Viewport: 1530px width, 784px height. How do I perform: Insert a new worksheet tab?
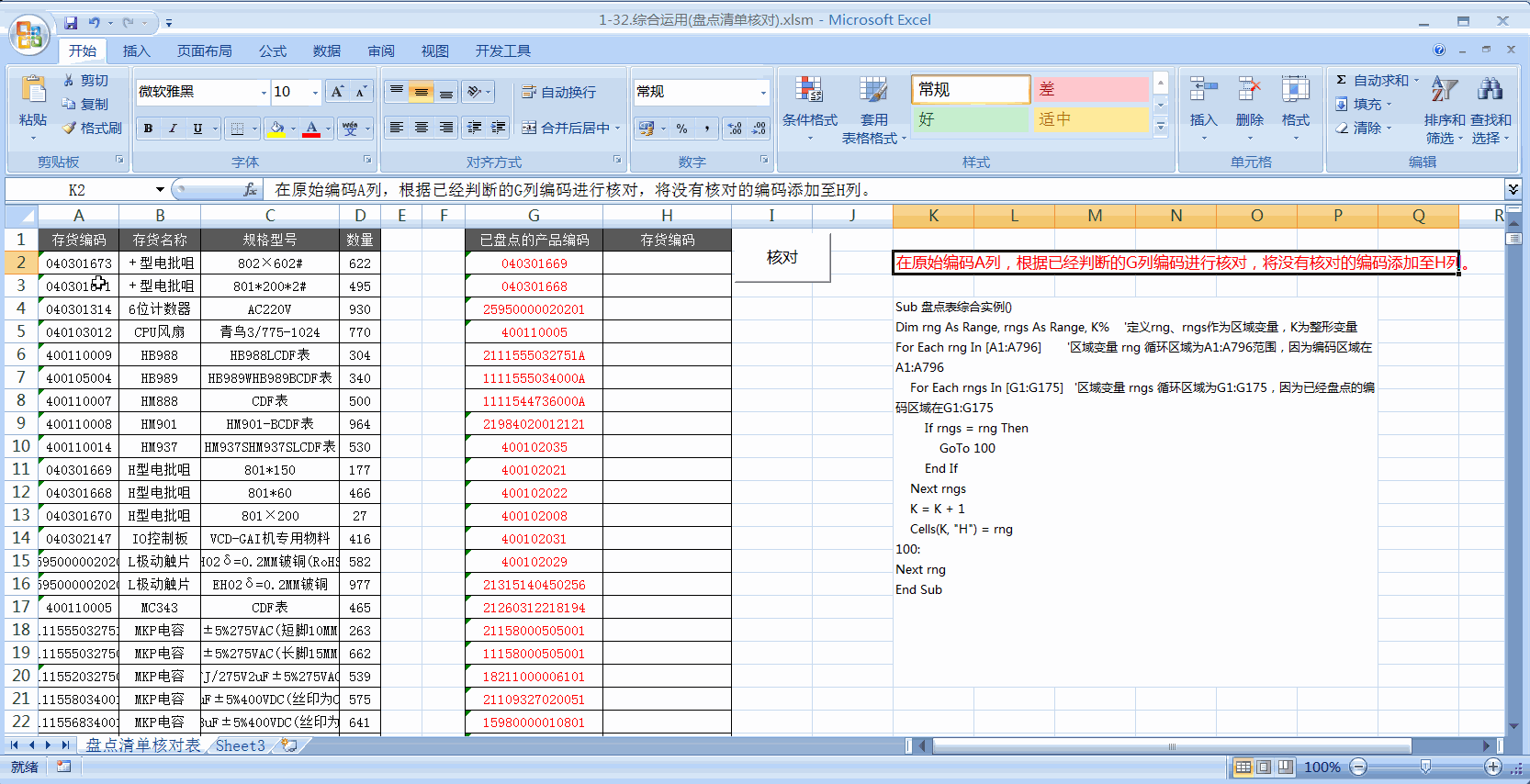point(289,745)
